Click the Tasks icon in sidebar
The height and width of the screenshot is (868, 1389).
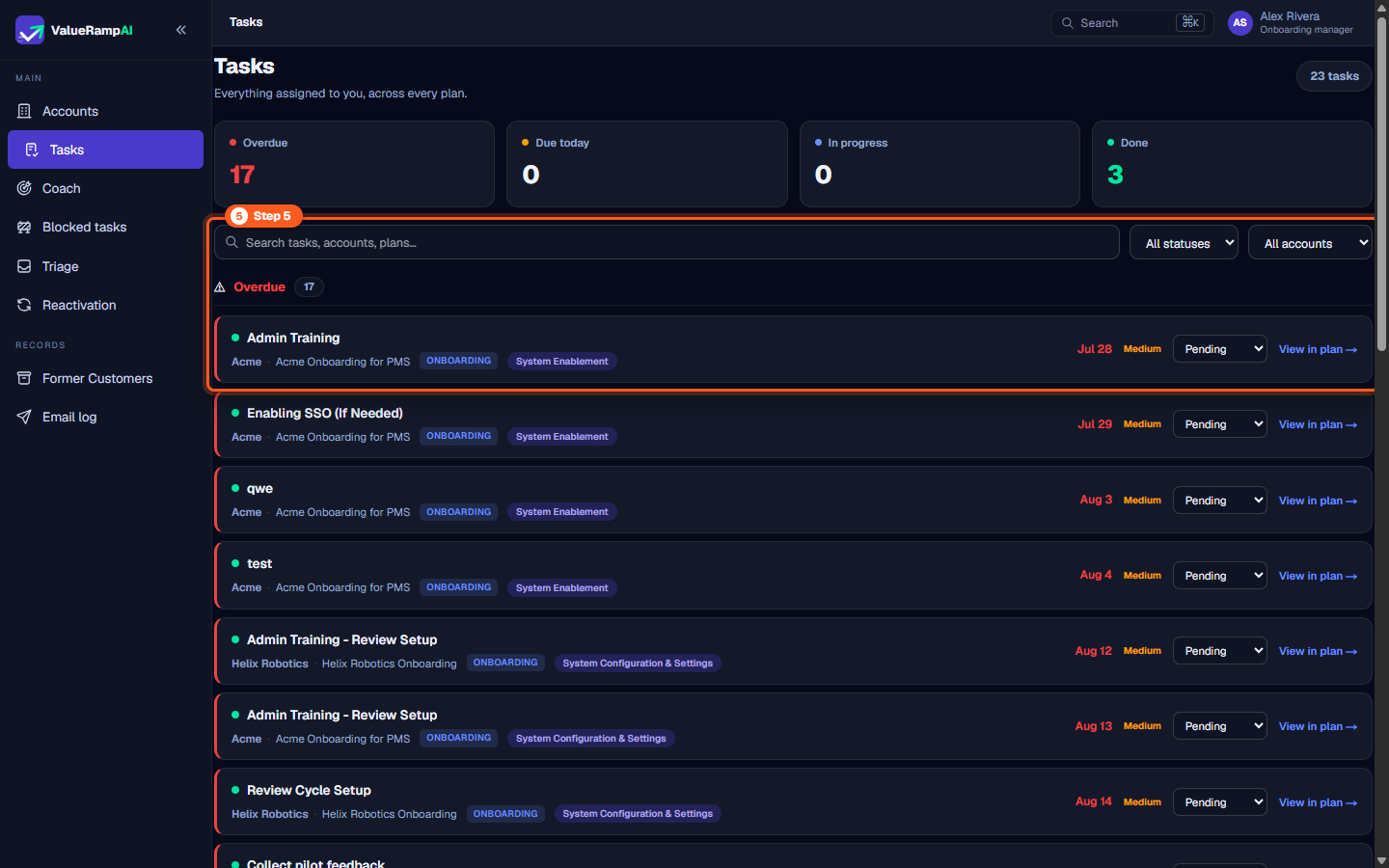point(32,149)
